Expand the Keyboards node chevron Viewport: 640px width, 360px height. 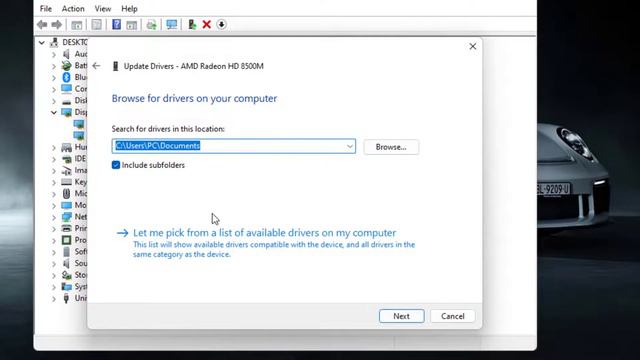(x=54, y=182)
